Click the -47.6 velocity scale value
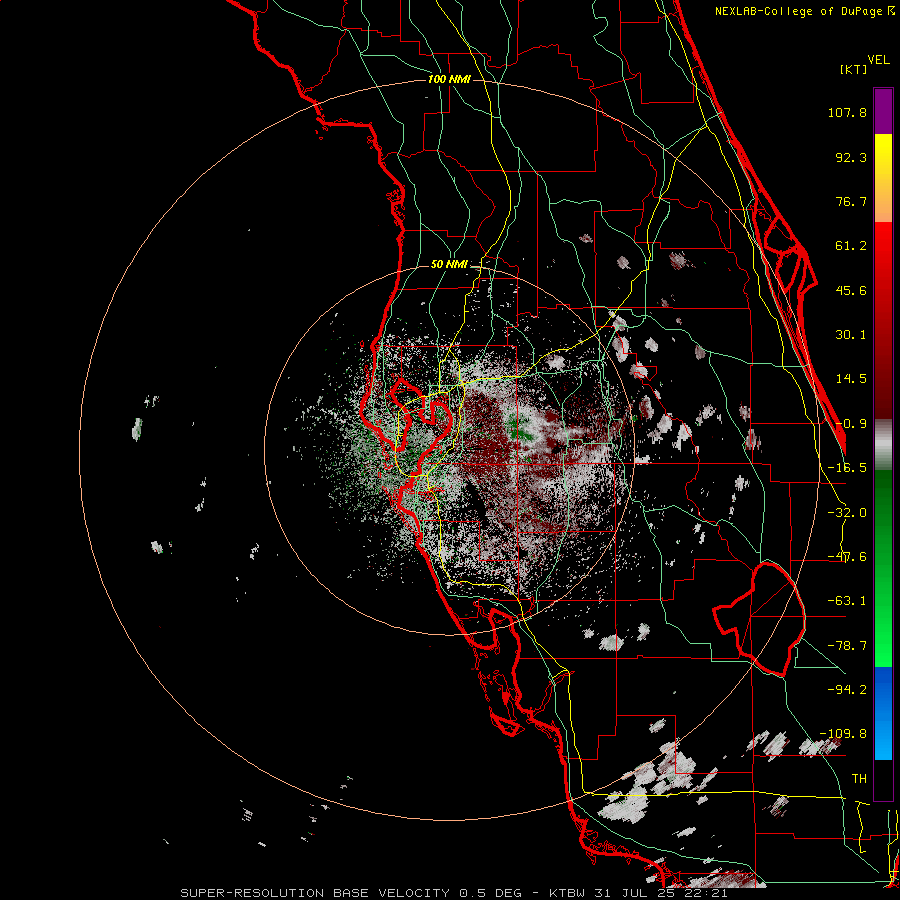This screenshot has width=900, height=900. 847,557
